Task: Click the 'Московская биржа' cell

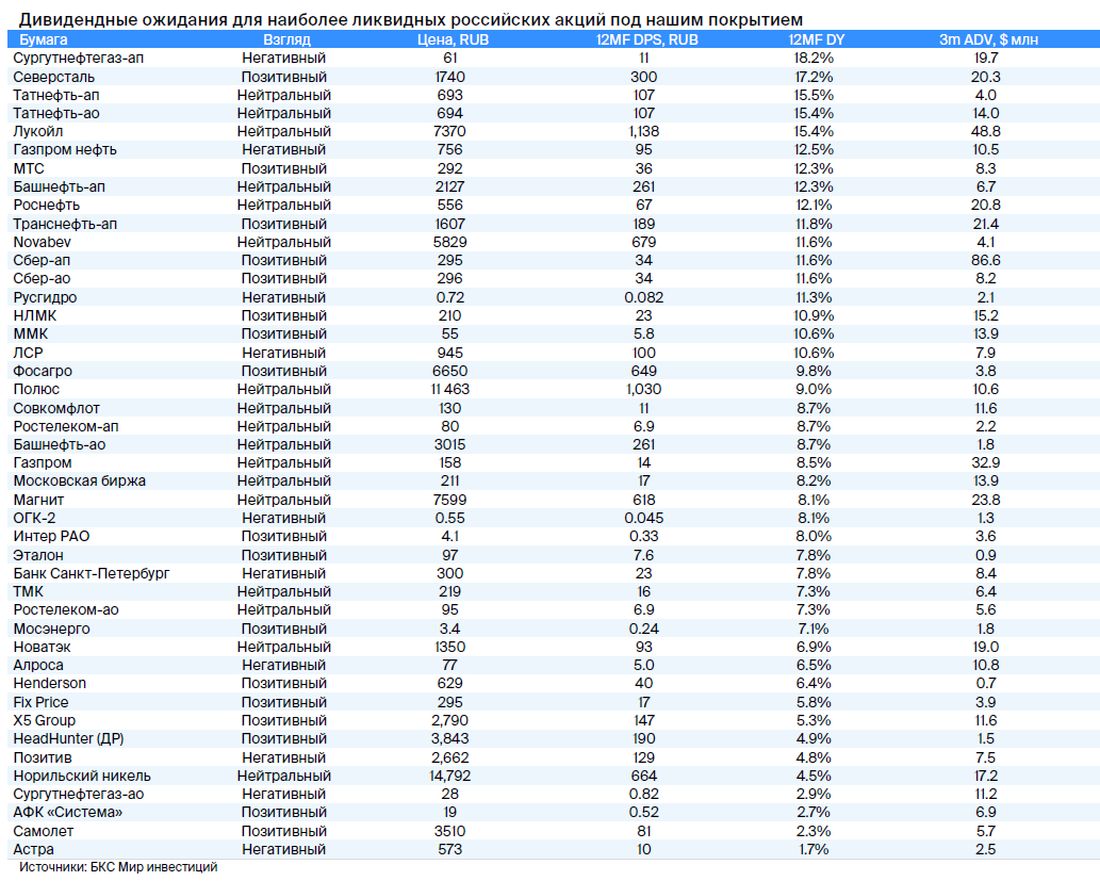Action: [79, 482]
